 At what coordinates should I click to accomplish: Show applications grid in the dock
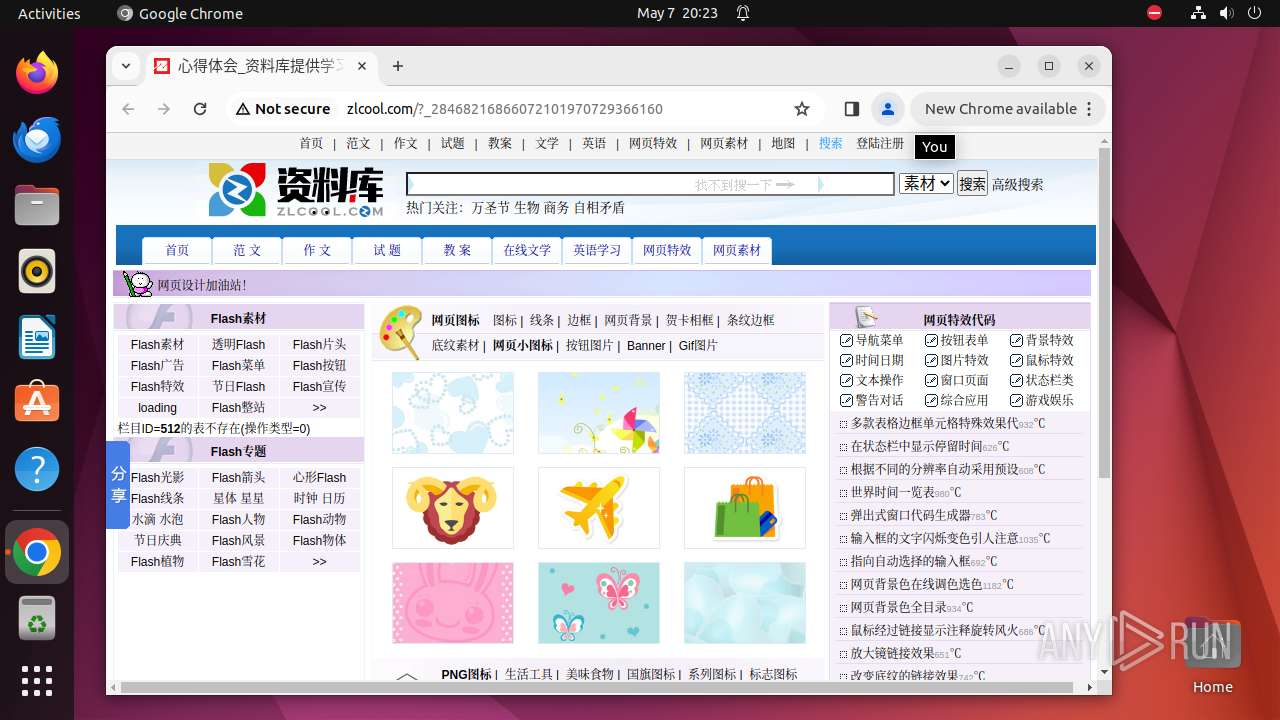click(x=37, y=681)
